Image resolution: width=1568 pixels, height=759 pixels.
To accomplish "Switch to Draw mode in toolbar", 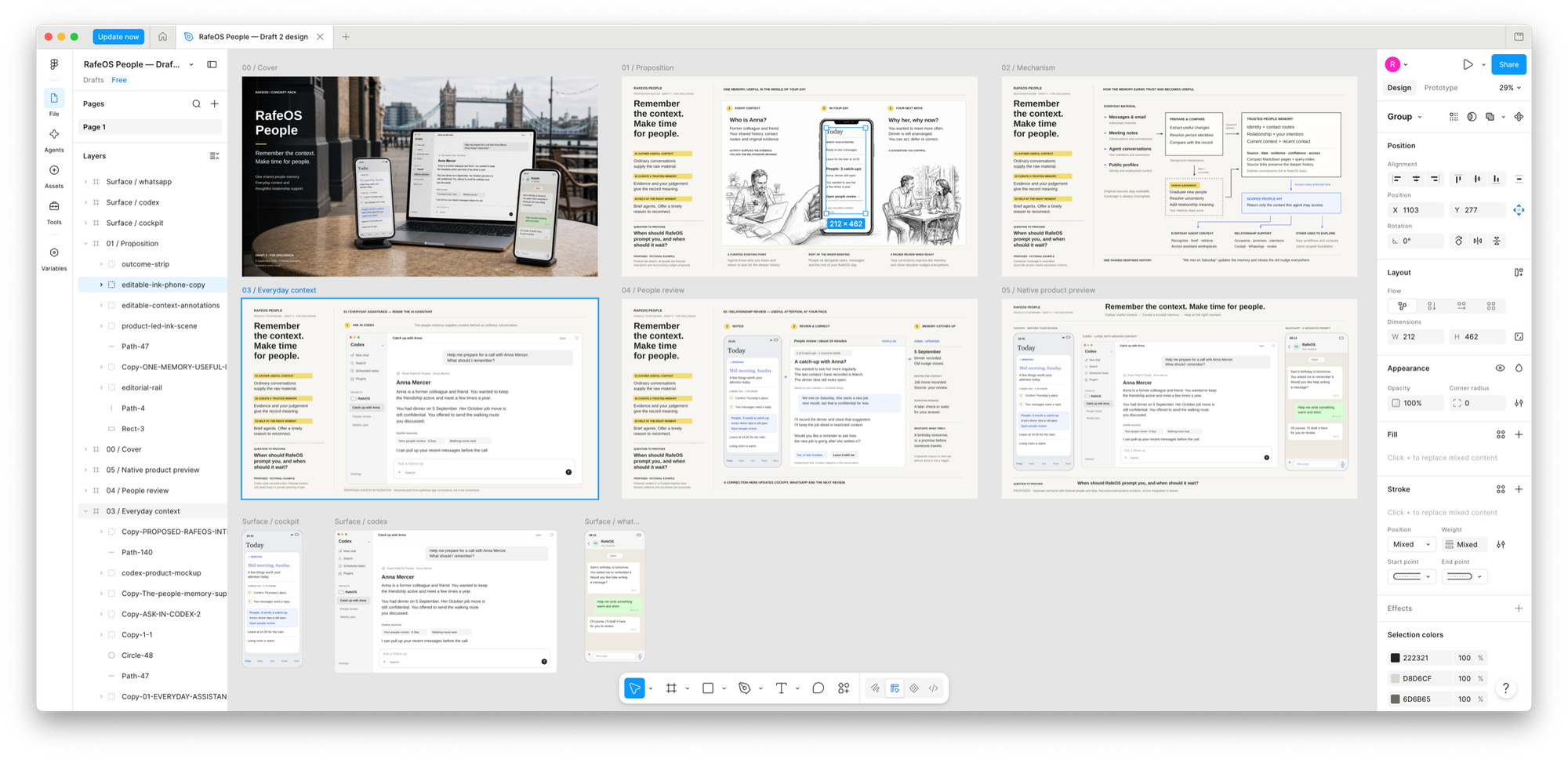I will [875, 688].
